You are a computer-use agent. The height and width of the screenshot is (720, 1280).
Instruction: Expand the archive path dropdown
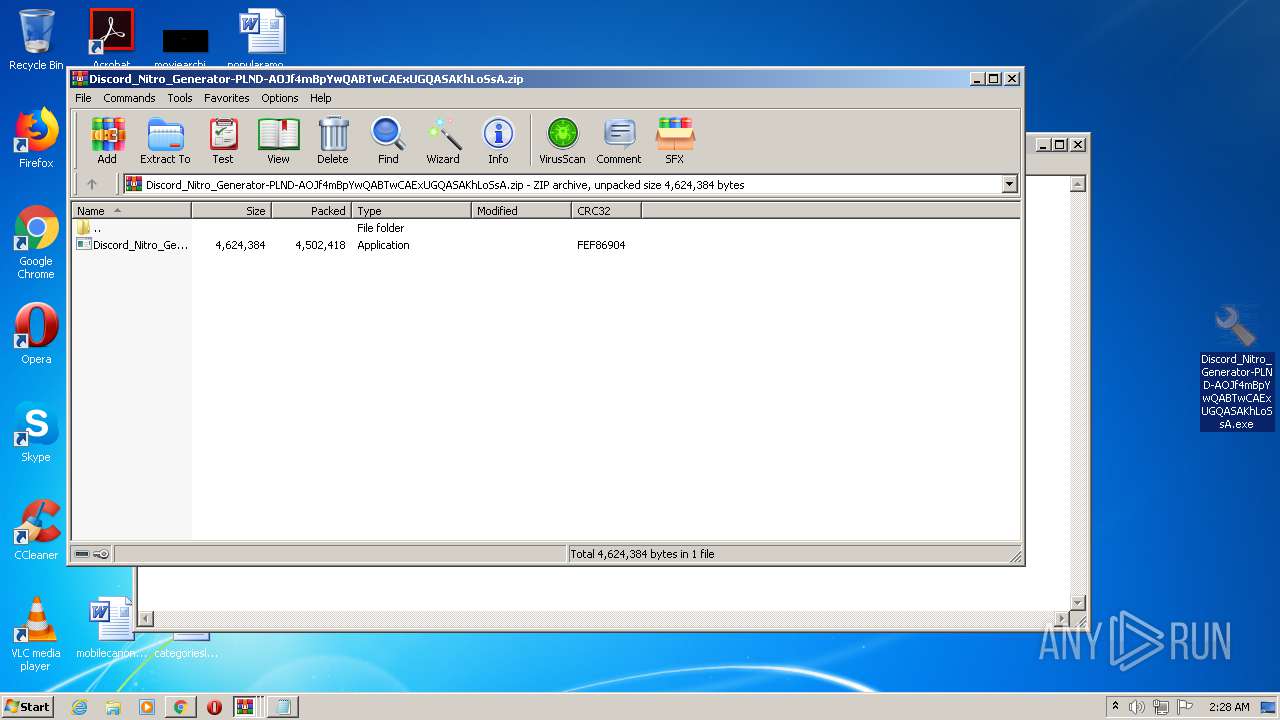click(x=1009, y=184)
